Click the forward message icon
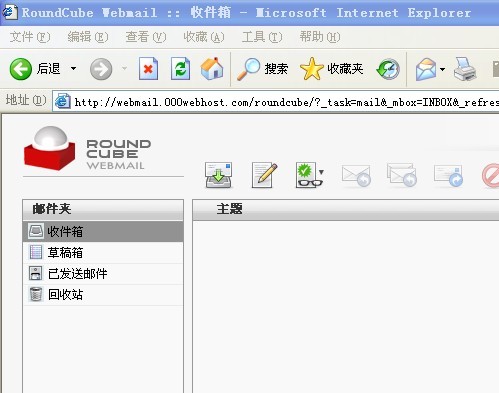 [x=448, y=175]
